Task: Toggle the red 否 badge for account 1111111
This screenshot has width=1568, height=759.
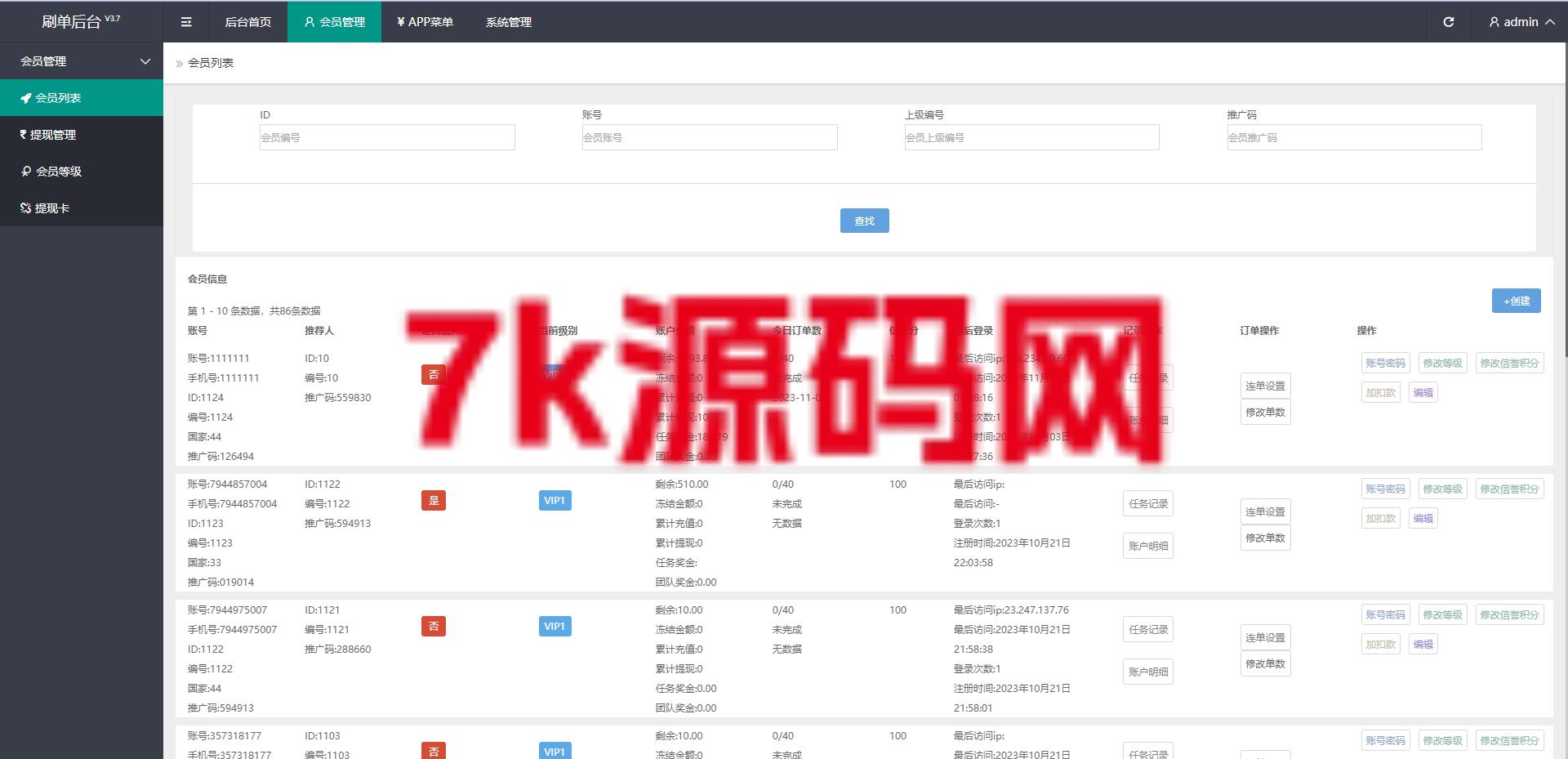Action: point(434,374)
